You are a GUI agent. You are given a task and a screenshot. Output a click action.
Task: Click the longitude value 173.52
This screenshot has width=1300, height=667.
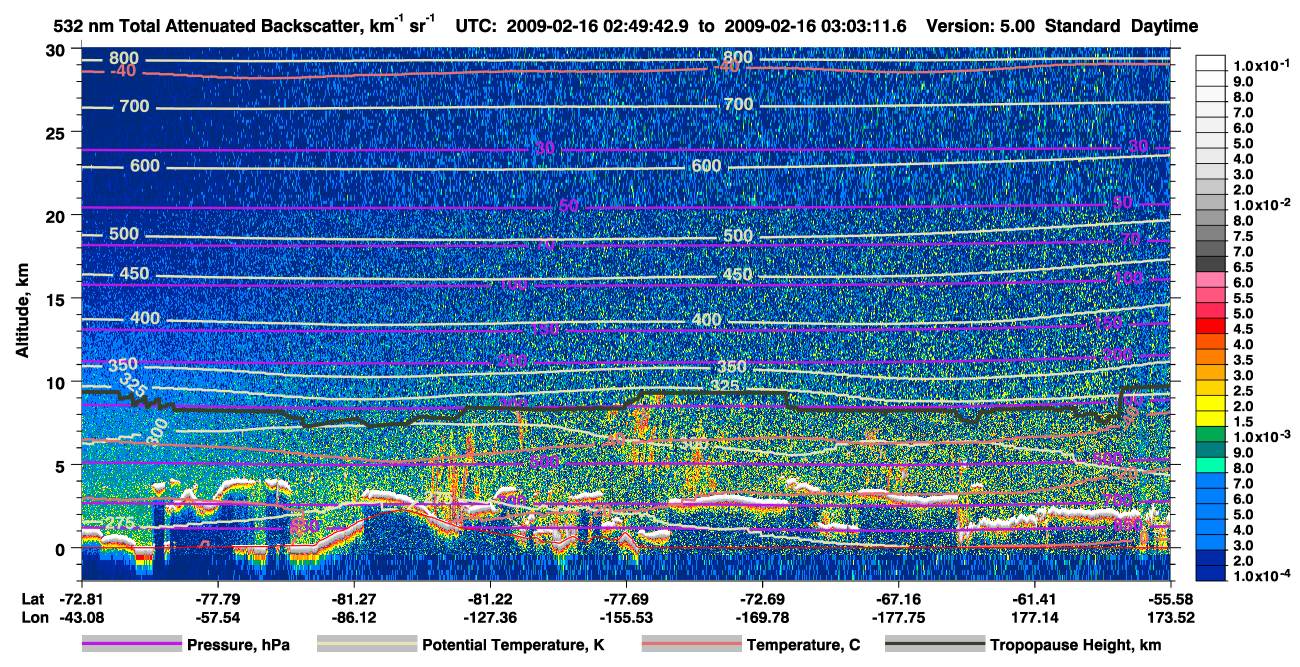(1170, 618)
